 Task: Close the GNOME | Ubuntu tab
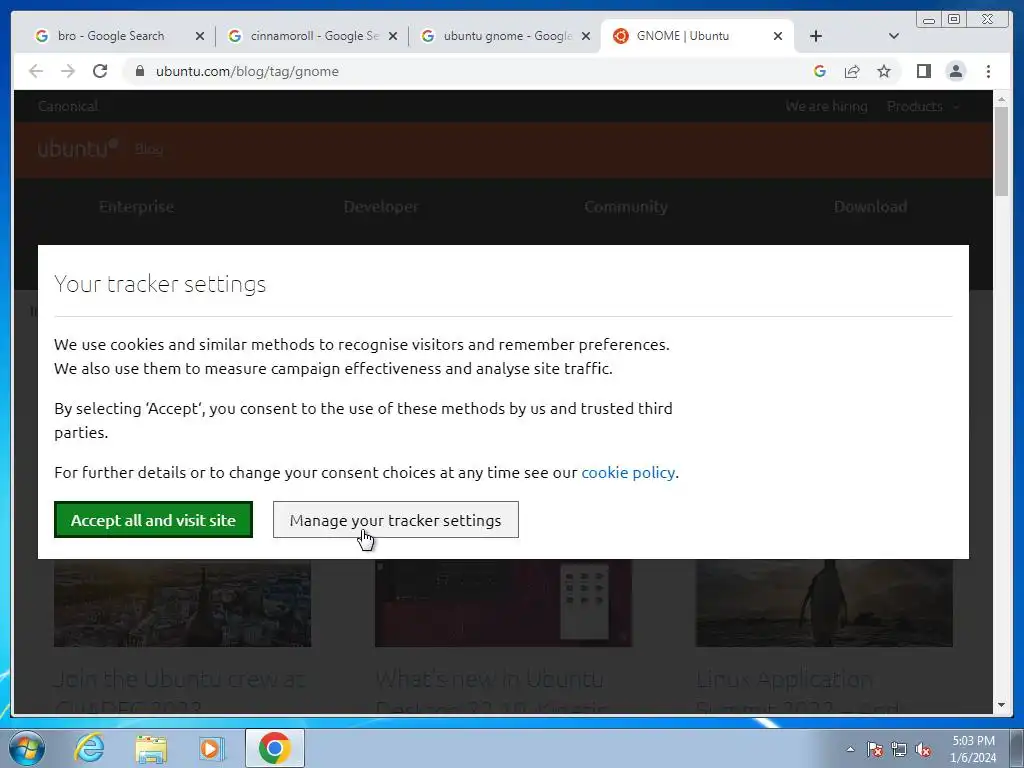[x=778, y=36]
